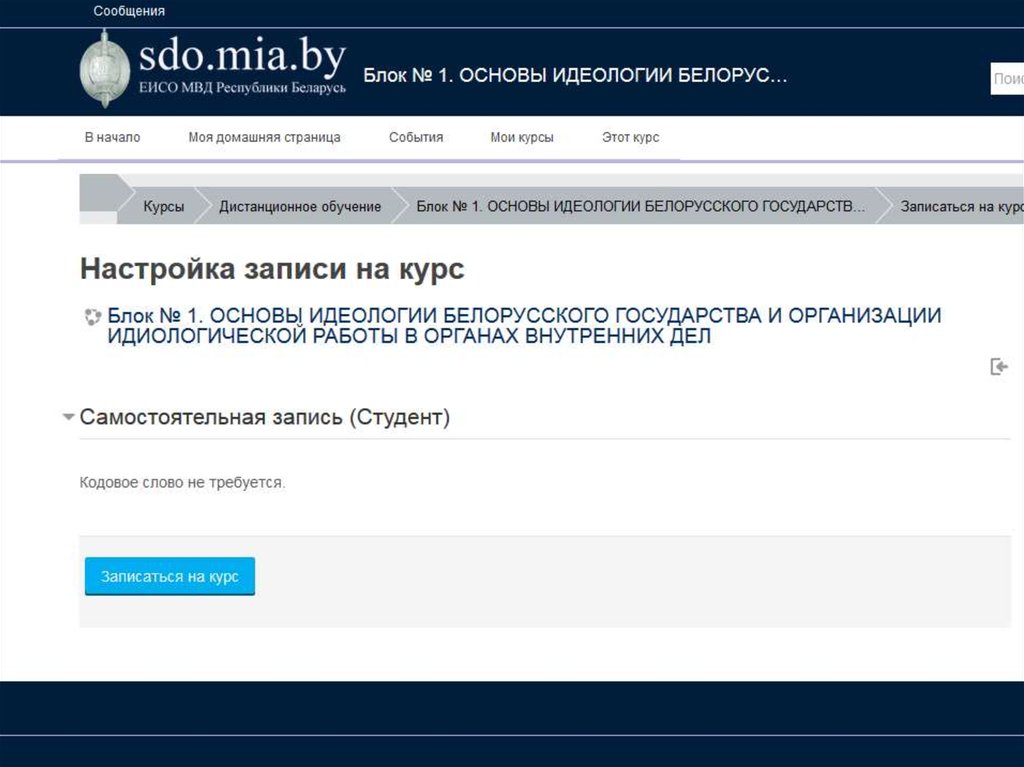This screenshot has height=767, width=1024.
Task: Open the Мои курсы menu
Action: pyautogui.click(x=521, y=138)
